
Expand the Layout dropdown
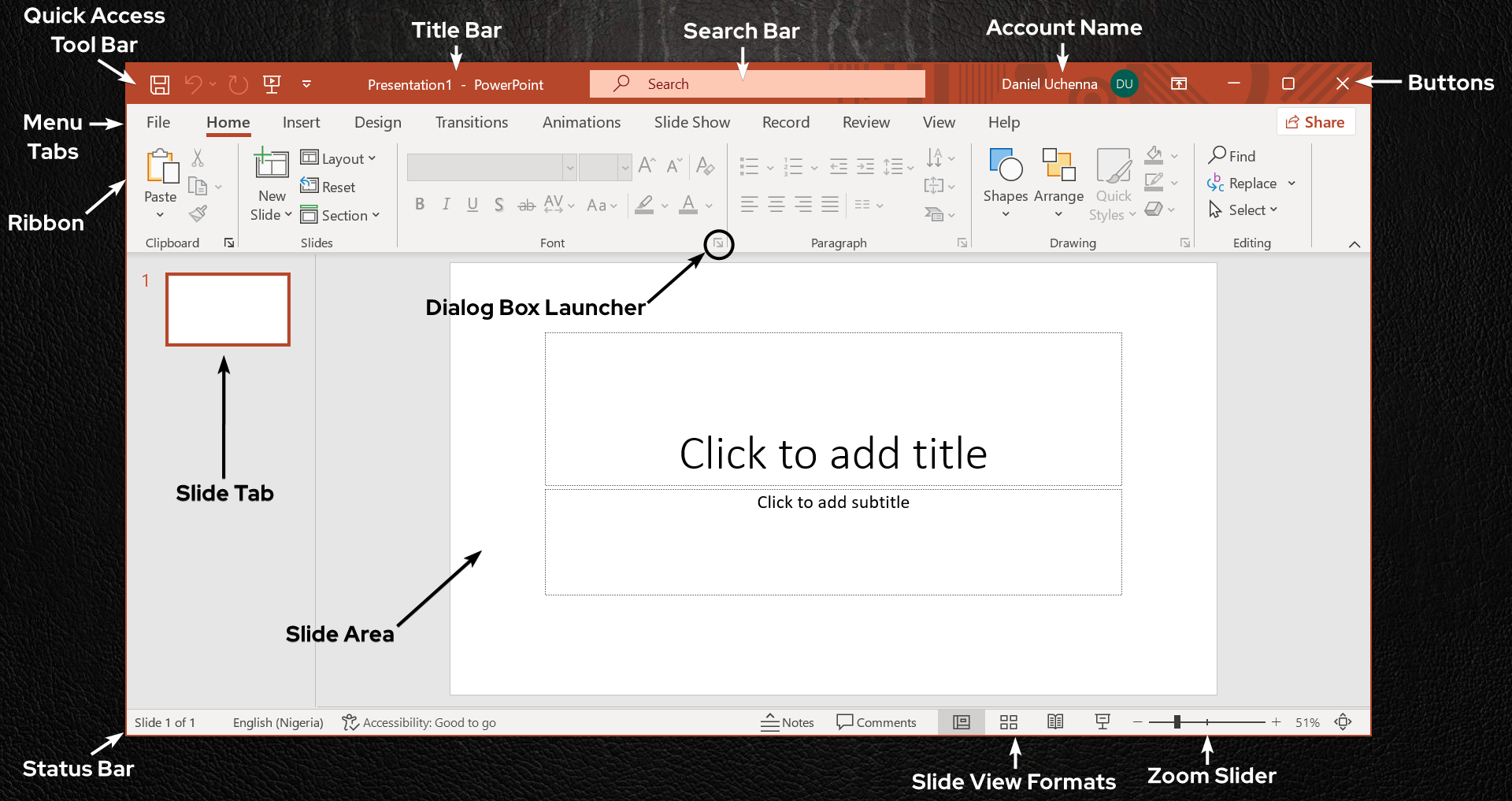click(339, 158)
